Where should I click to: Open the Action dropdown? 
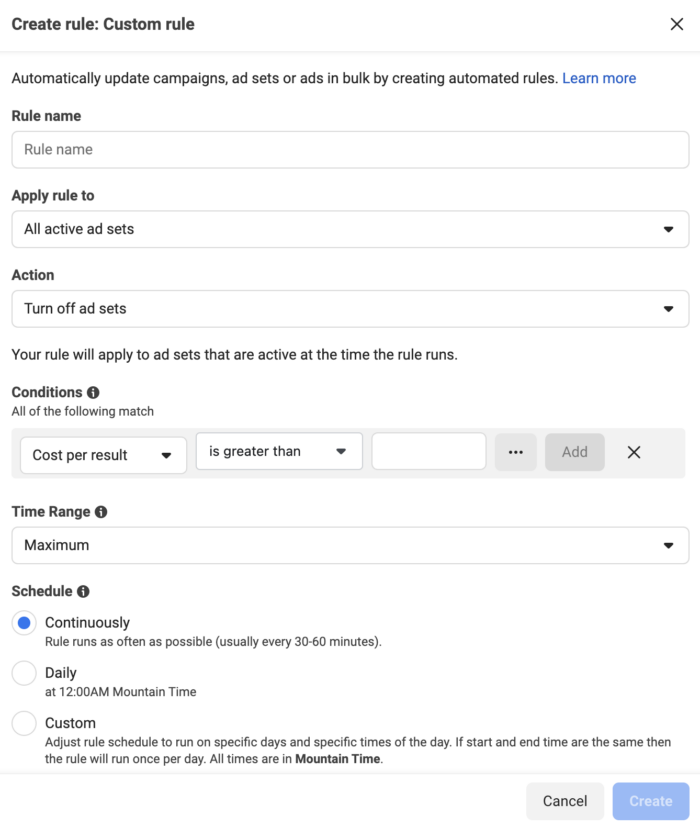pos(350,308)
